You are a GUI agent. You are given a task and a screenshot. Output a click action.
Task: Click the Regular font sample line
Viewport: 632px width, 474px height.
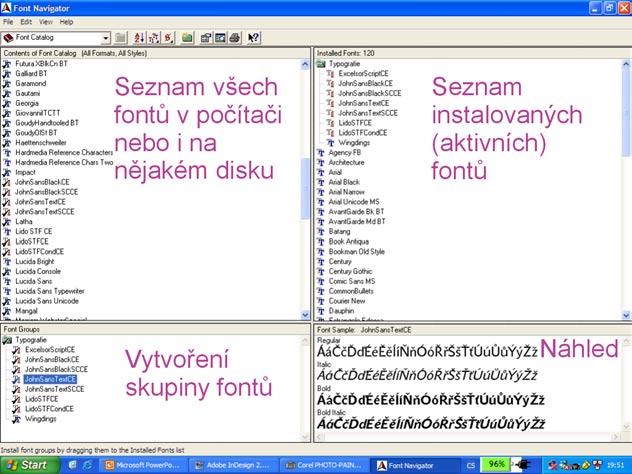point(427,352)
